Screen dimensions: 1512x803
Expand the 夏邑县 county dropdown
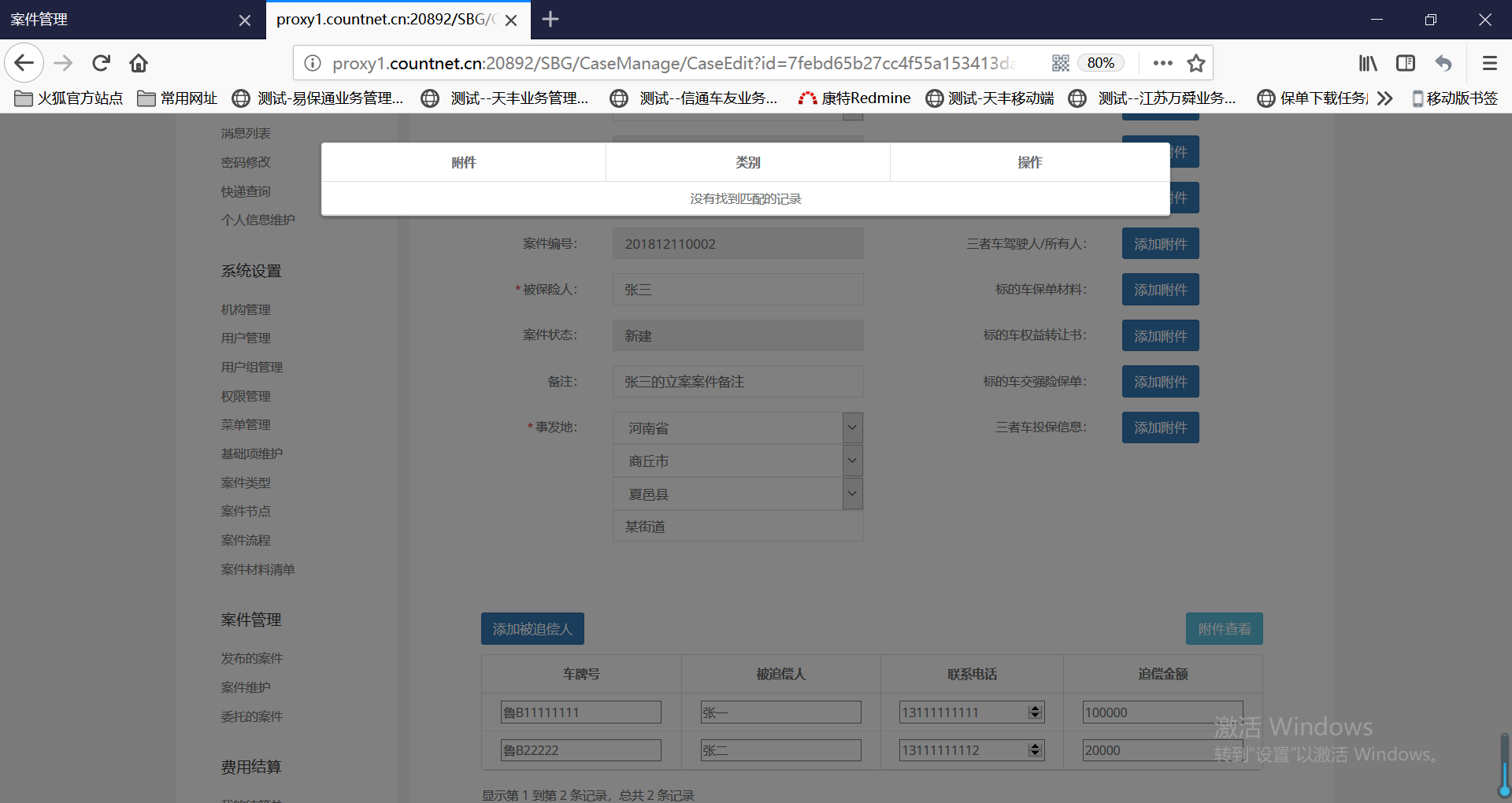[x=852, y=494]
